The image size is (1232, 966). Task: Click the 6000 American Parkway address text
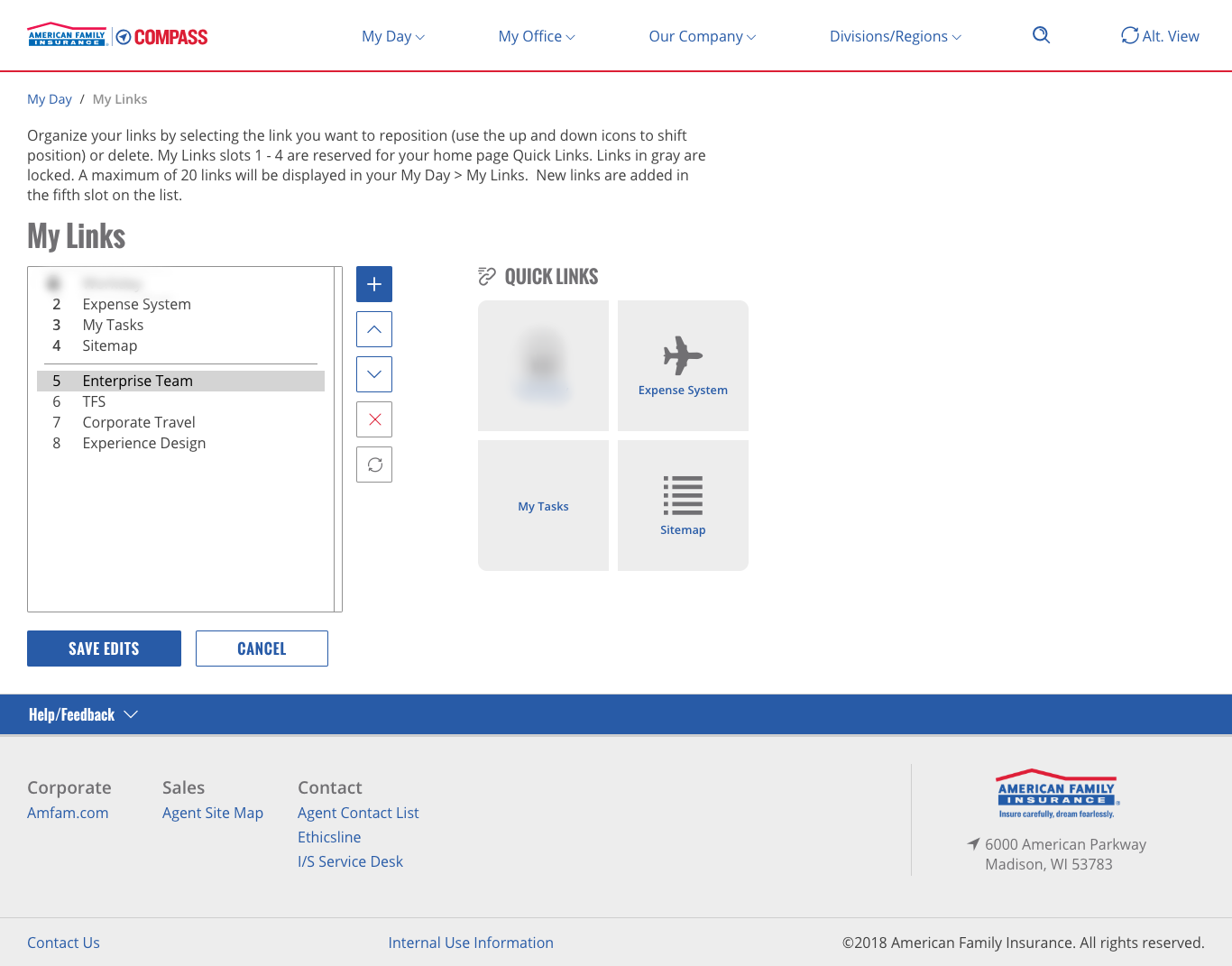click(x=1065, y=844)
